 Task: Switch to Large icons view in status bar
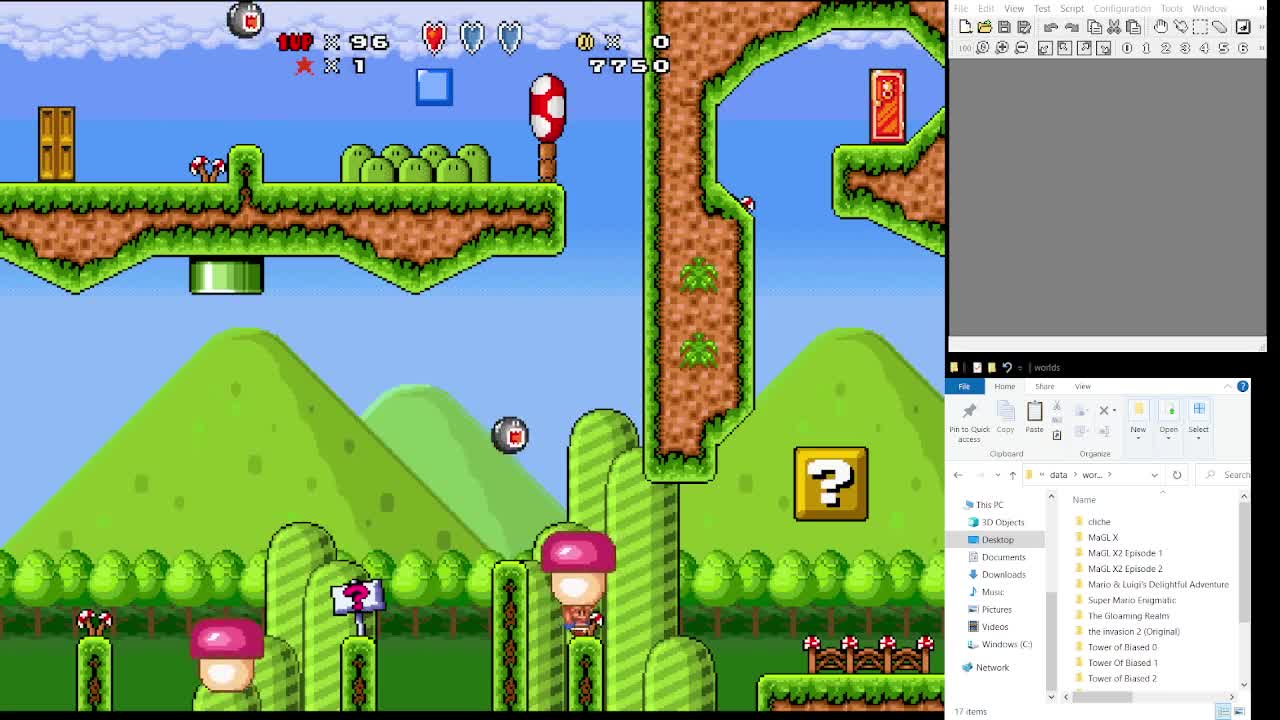[x=1239, y=711]
